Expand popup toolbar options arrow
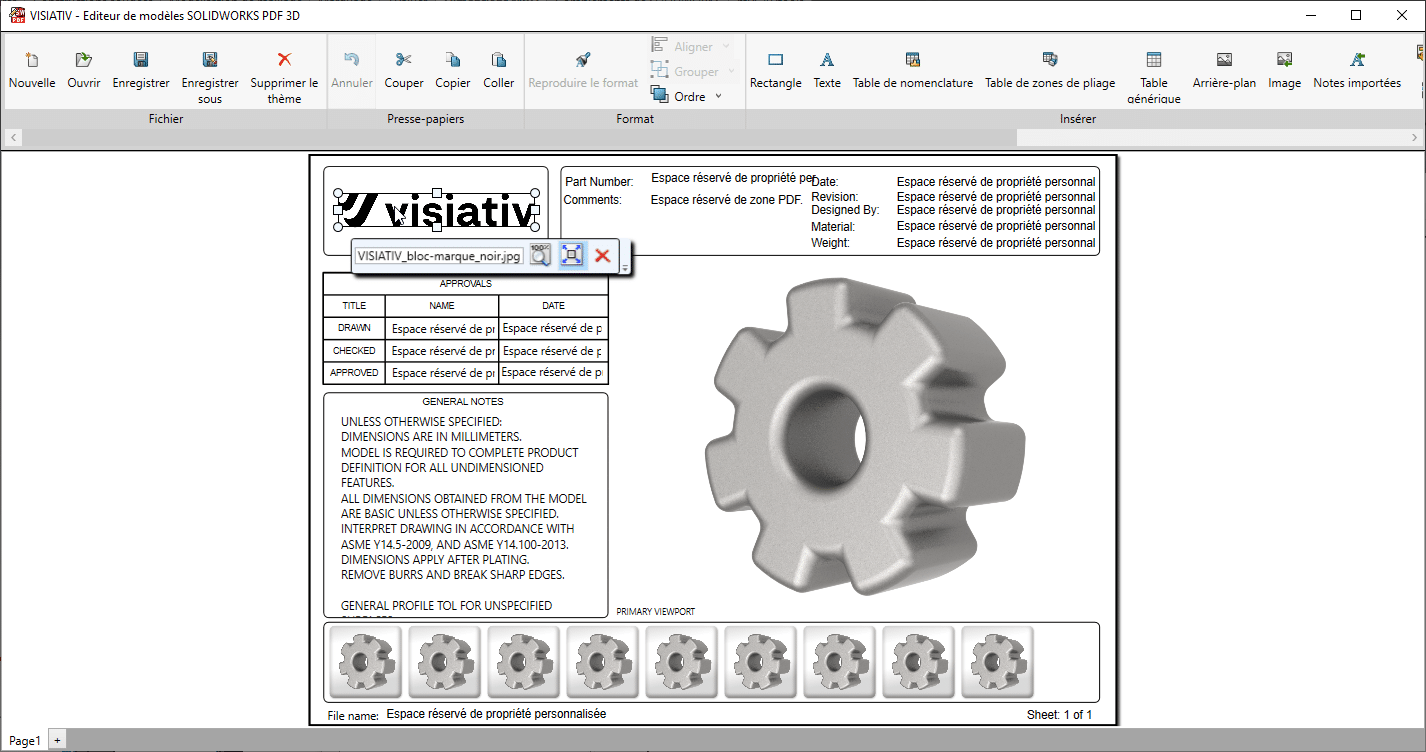Image resolution: width=1426 pixels, height=752 pixels. (625, 268)
